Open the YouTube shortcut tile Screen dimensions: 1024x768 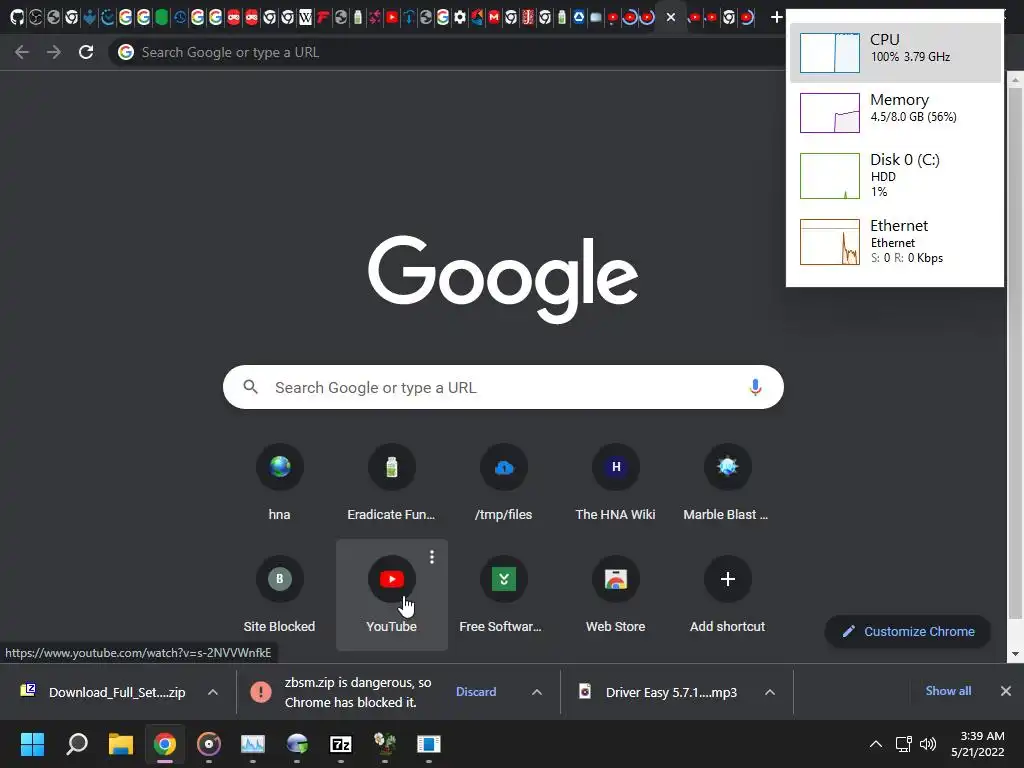pyautogui.click(x=391, y=595)
